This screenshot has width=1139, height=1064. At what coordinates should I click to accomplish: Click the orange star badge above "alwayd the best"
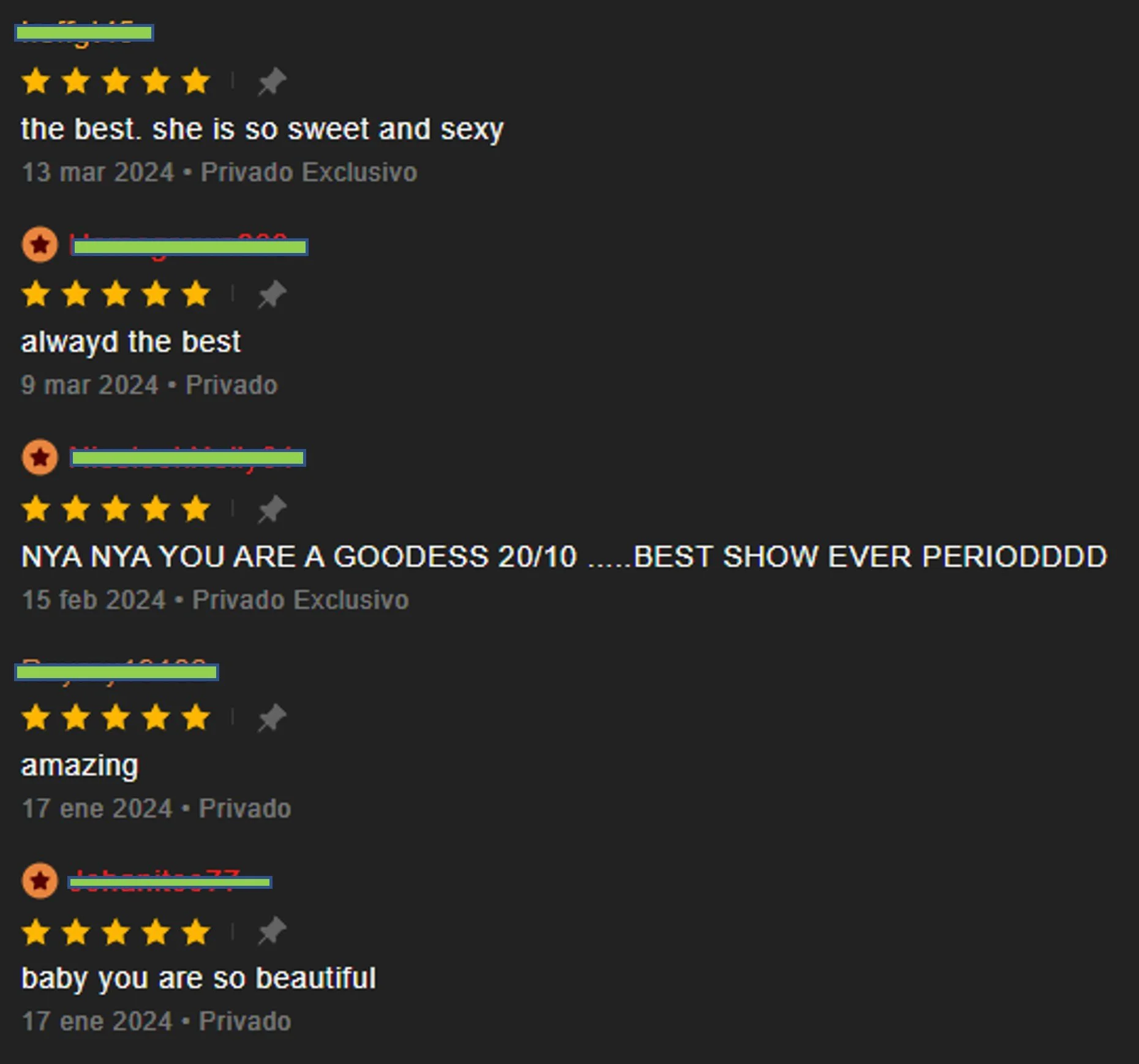40,244
